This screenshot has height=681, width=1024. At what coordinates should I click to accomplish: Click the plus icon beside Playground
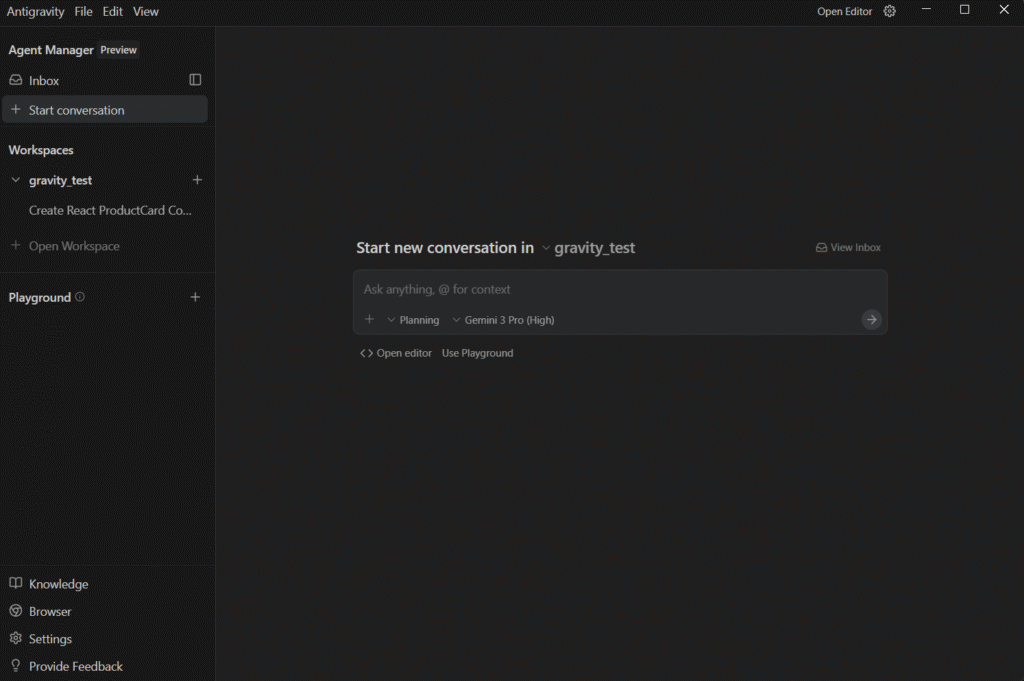pyautogui.click(x=195, y=297)
